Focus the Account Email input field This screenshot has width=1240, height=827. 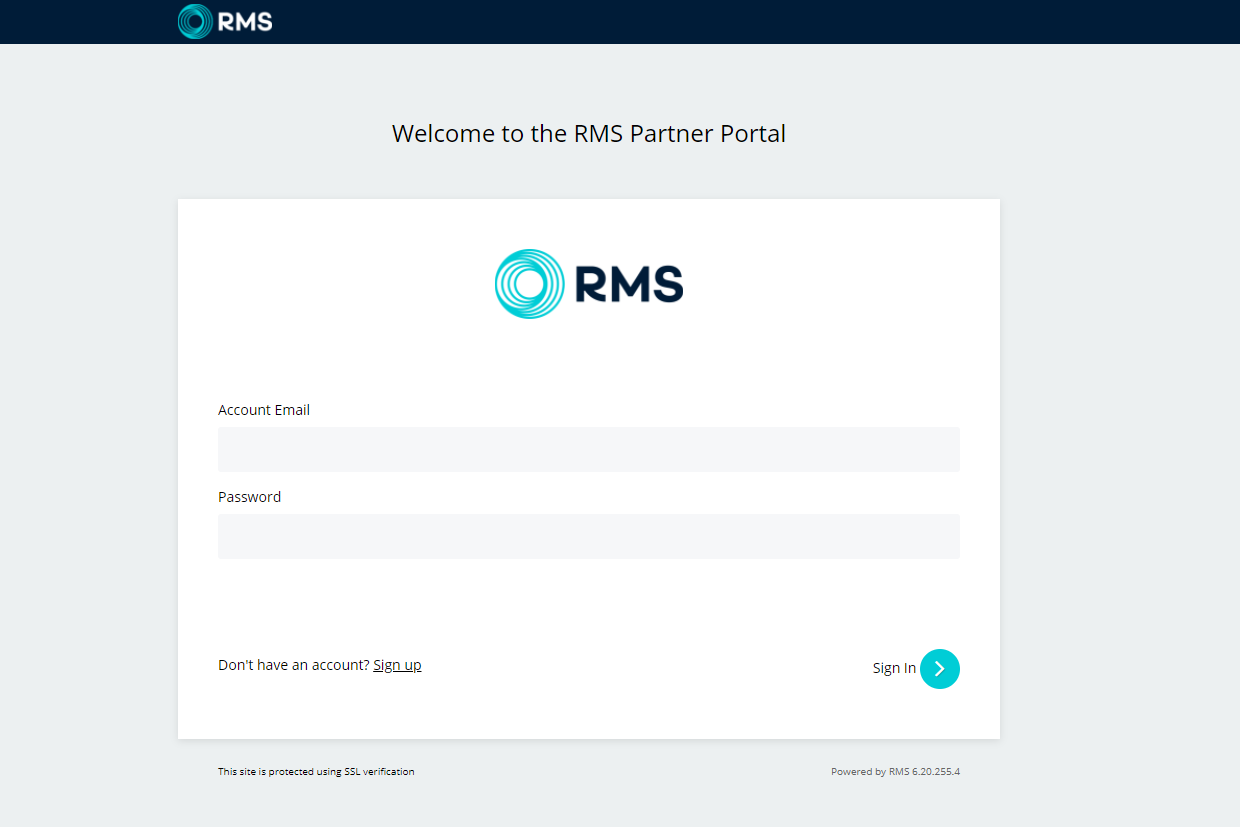coord(589,449)
